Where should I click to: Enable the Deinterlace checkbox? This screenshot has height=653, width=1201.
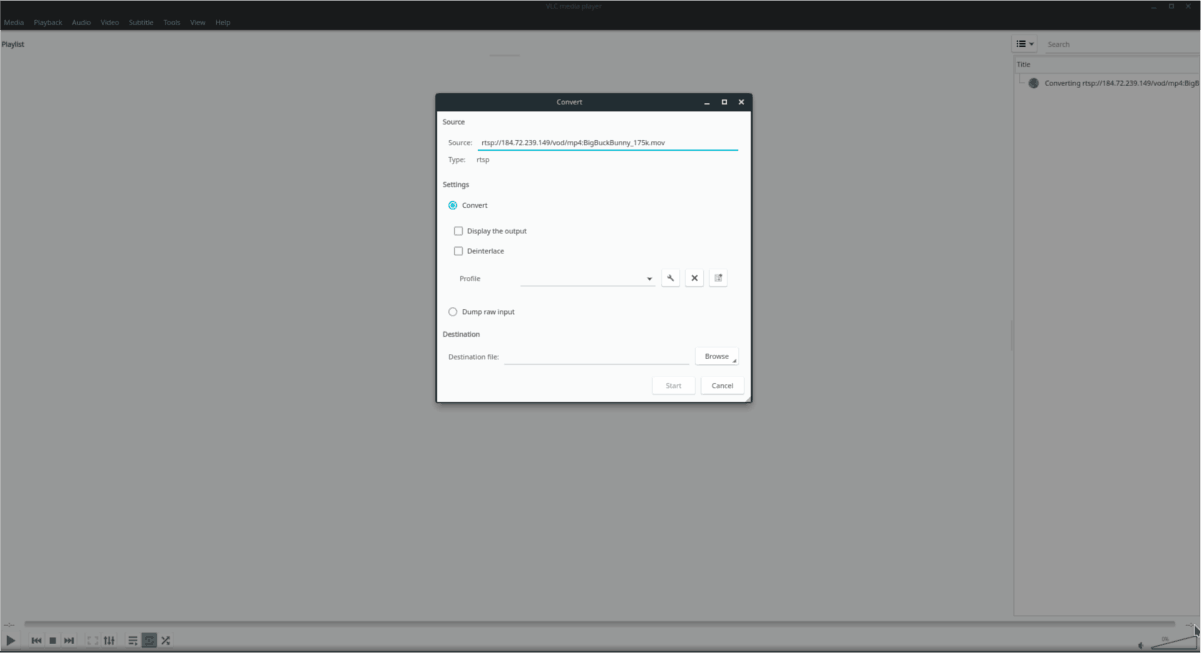(459, 251)
